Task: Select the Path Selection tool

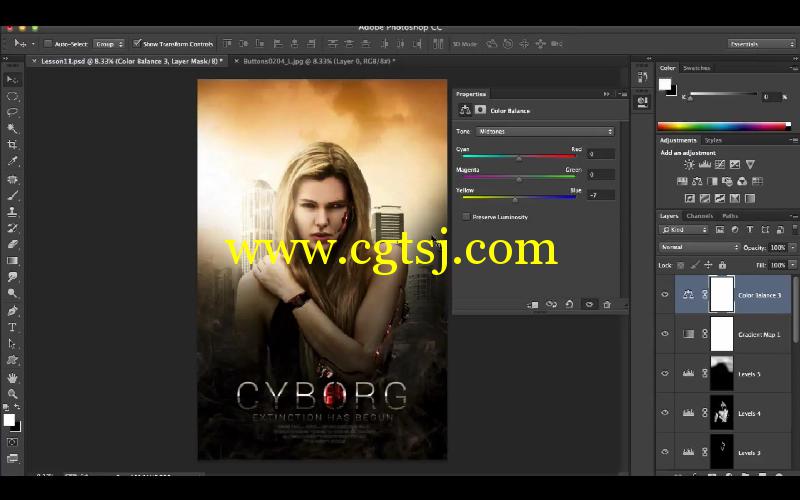Action: pos(12,344)
